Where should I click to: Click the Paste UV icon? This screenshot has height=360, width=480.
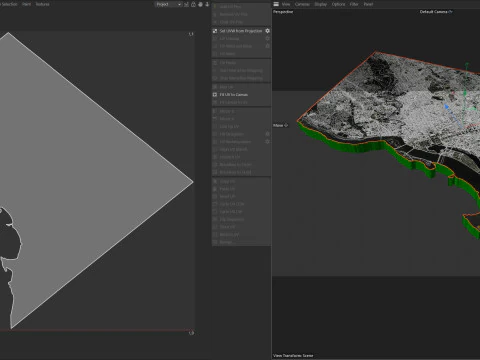(x=215, y=189)
